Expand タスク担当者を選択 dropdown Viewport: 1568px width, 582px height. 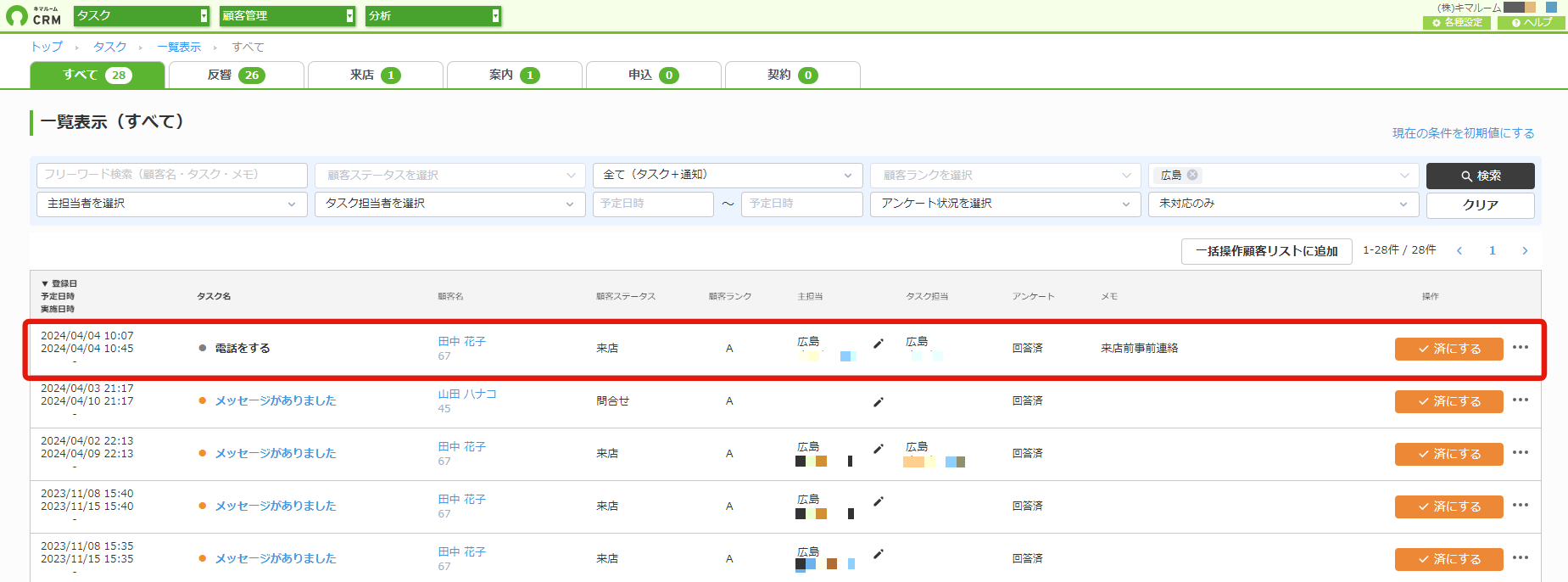(x=450, y=204)
